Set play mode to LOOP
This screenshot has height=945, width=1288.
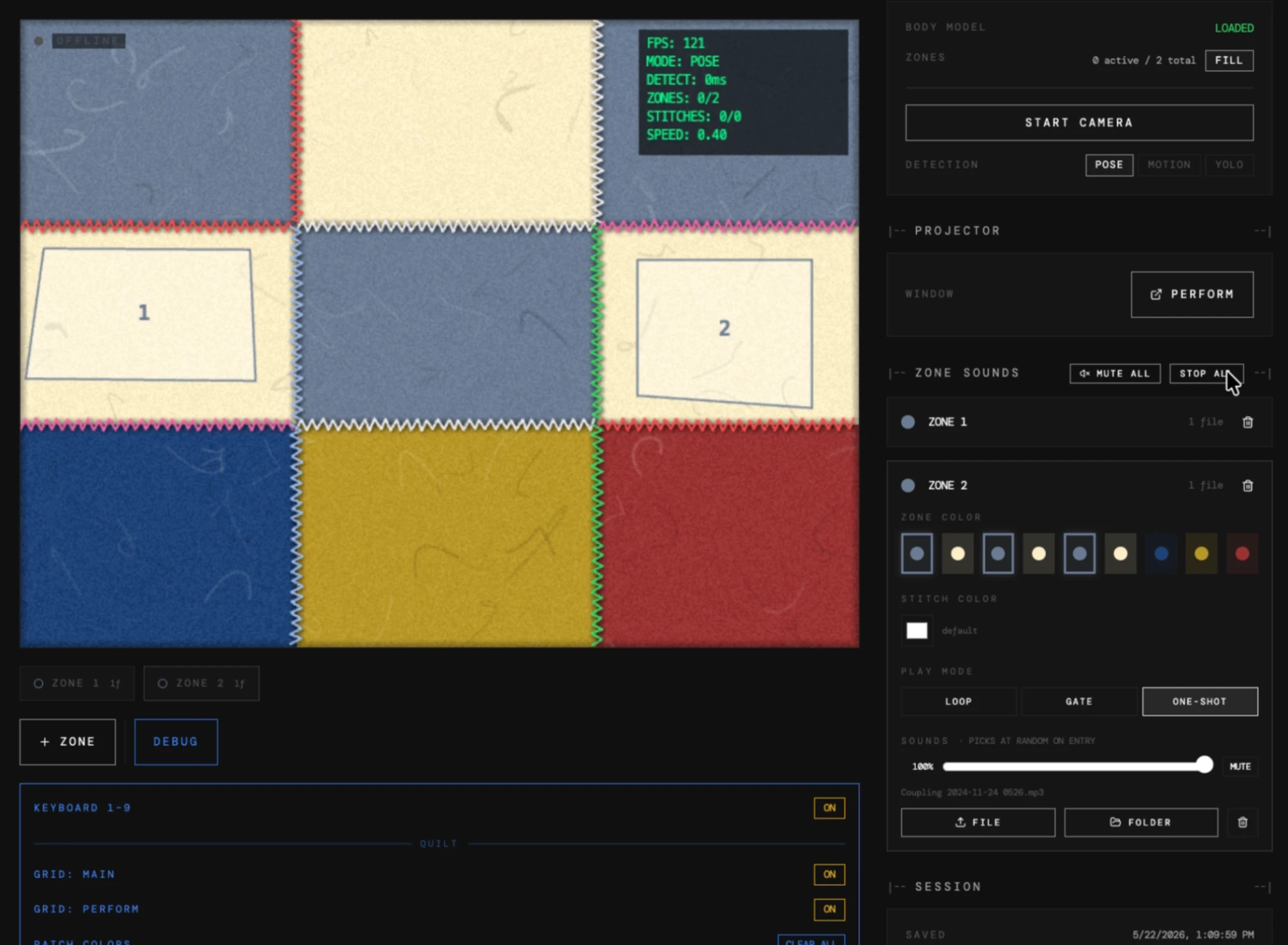click(x=958, y=701)
